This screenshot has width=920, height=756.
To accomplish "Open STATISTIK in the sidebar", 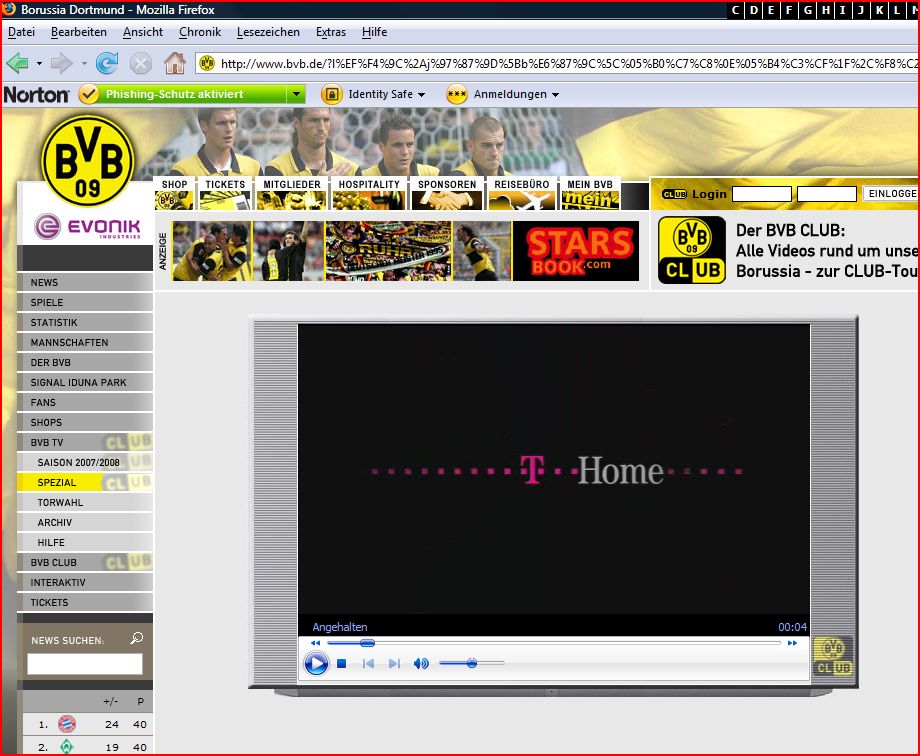I will point(85,322).
